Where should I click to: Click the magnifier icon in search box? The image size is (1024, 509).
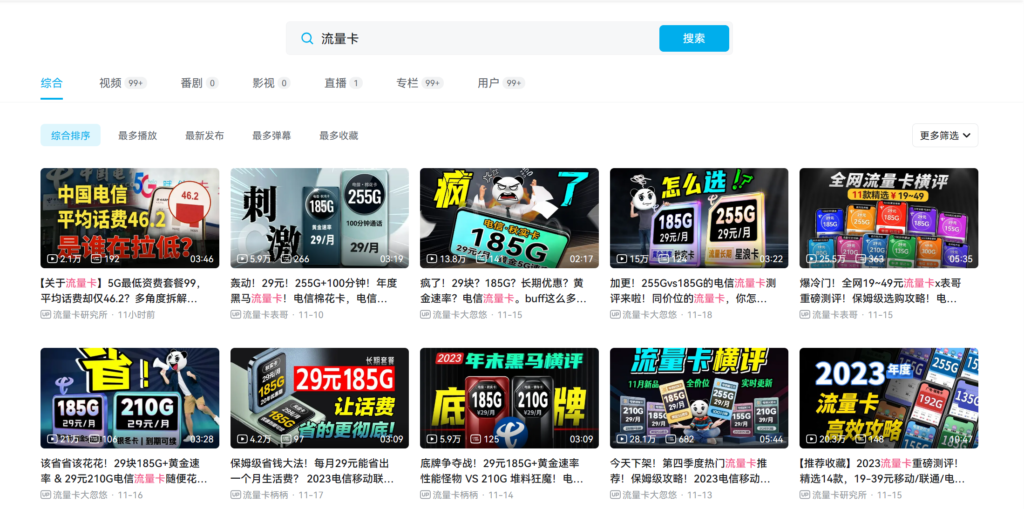tap(307, 39)
